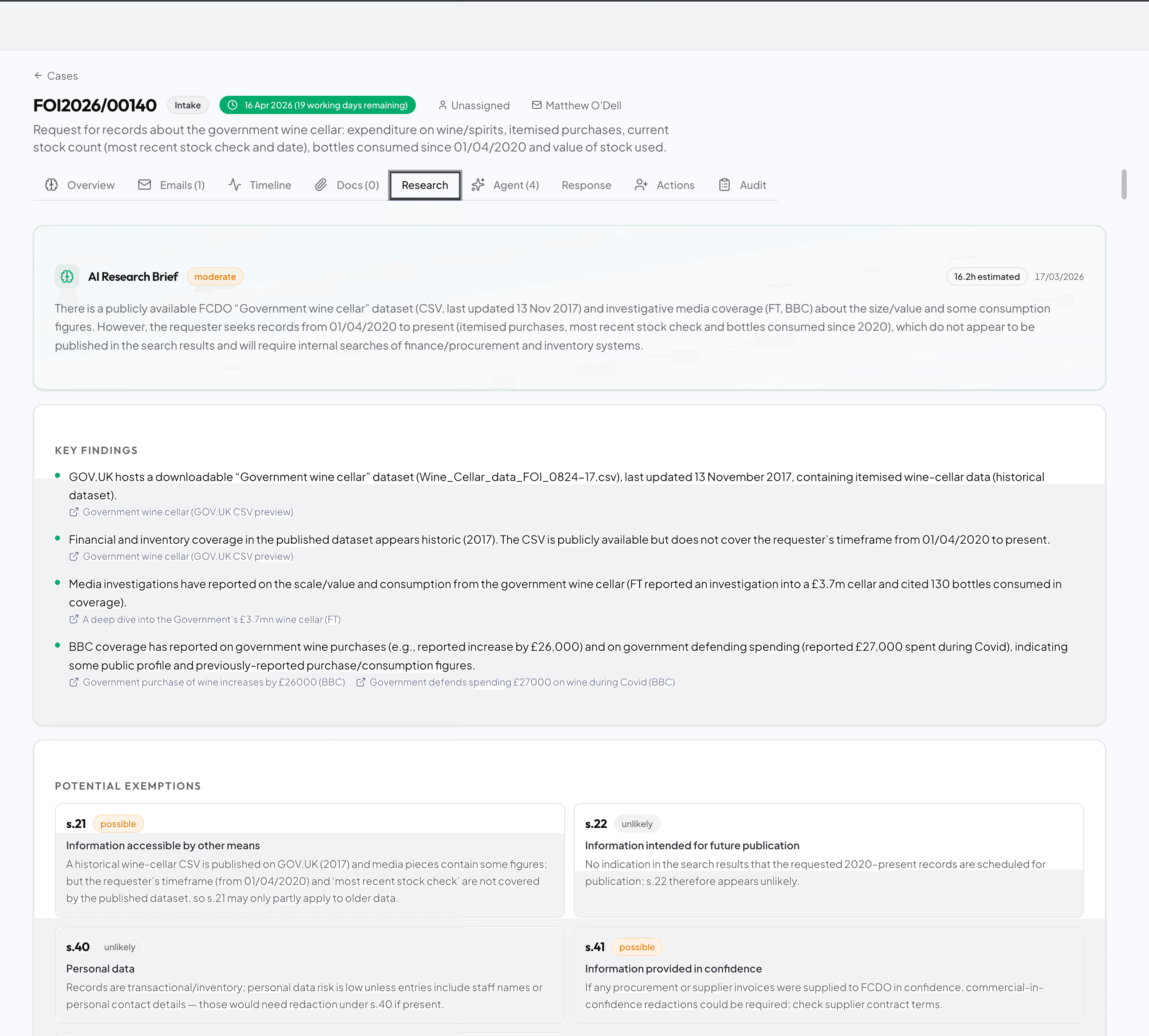
Task: Click the Timeline pulse icon
Action: click(235, 185)
